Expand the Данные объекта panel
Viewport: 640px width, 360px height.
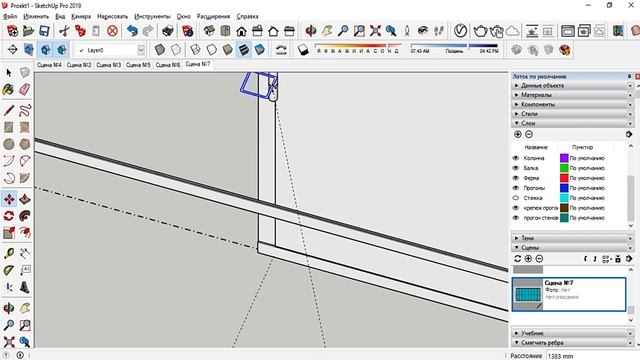point(573,86)
